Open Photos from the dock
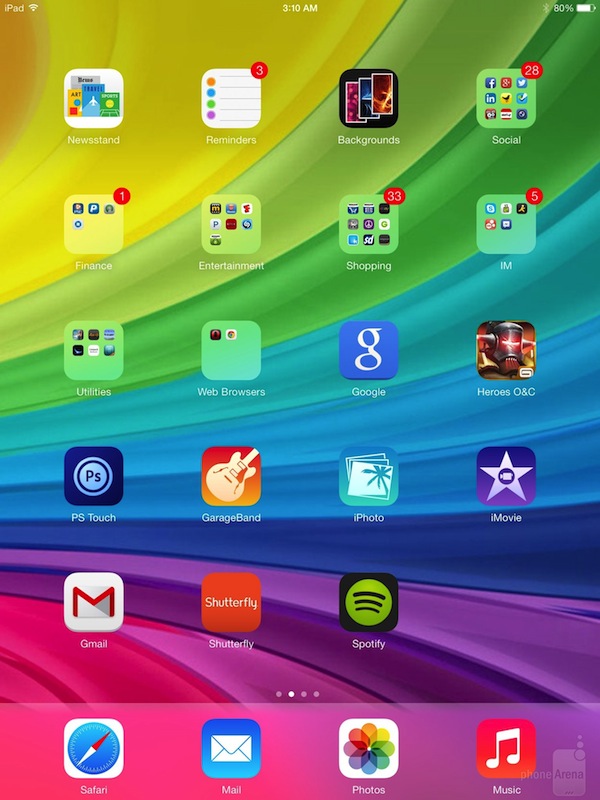 368,748
